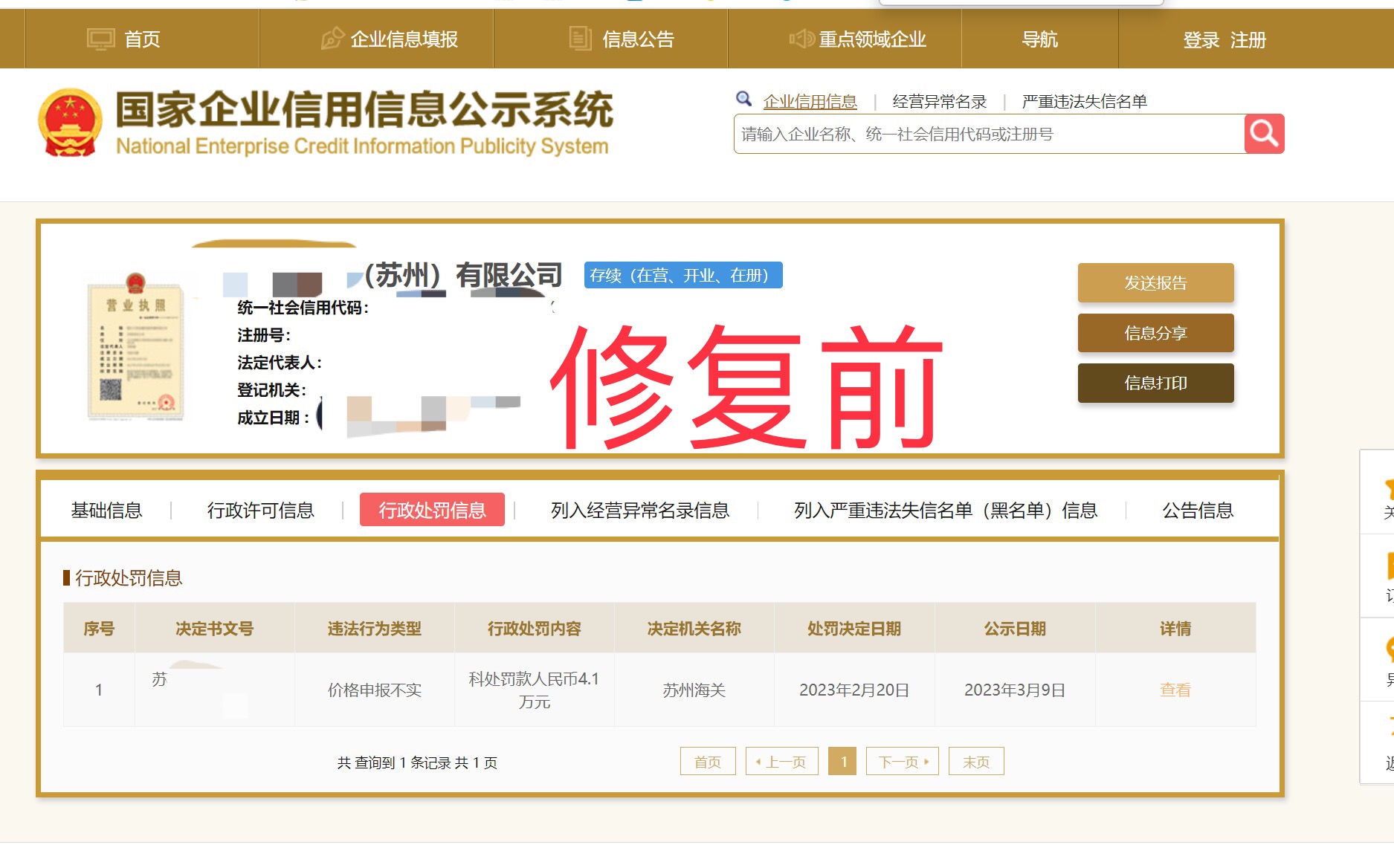Click the 企业信息填报 pen icon
The width and height of the screenshot is (1394, 868).
coord(332,37)
